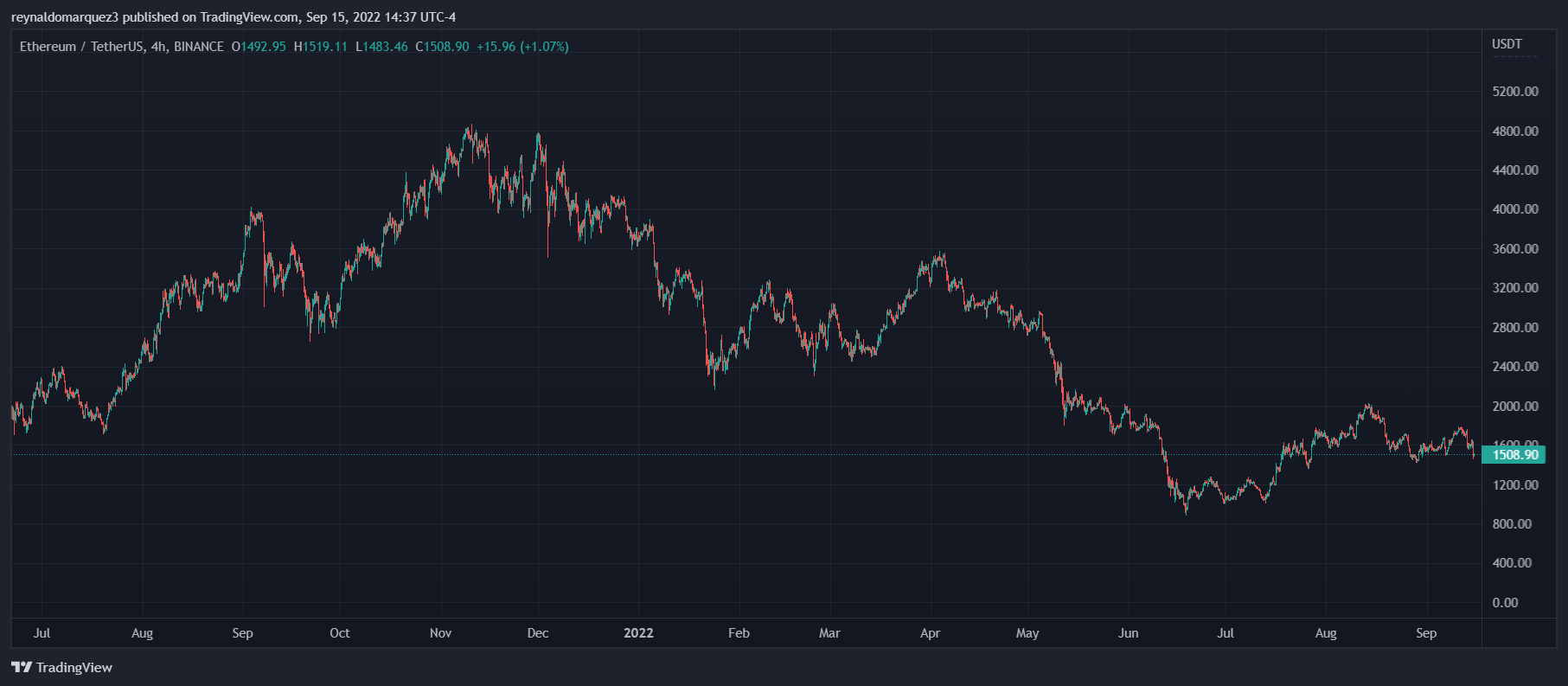The width and height of the screenshot is (1568, 686).
Task: Click the 2800.00 price axis label
Action: coord(1515,328)
